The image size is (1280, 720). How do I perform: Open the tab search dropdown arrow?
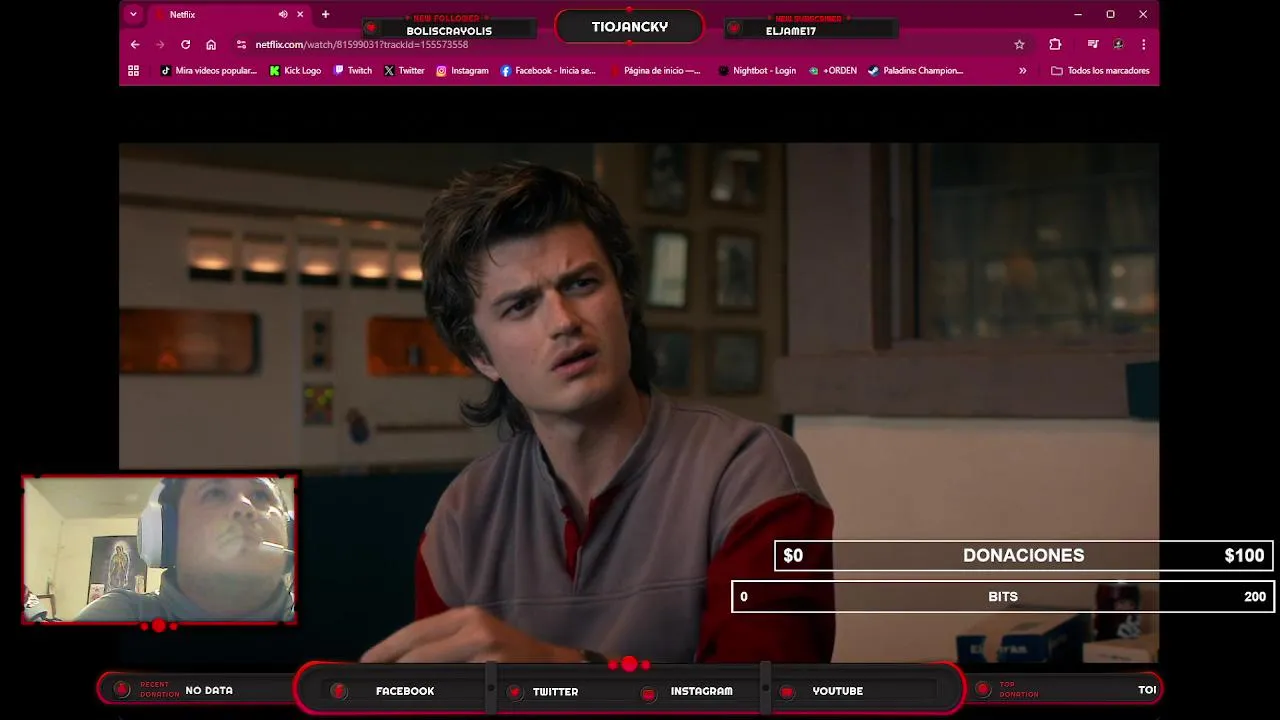[x=133, y=14]
